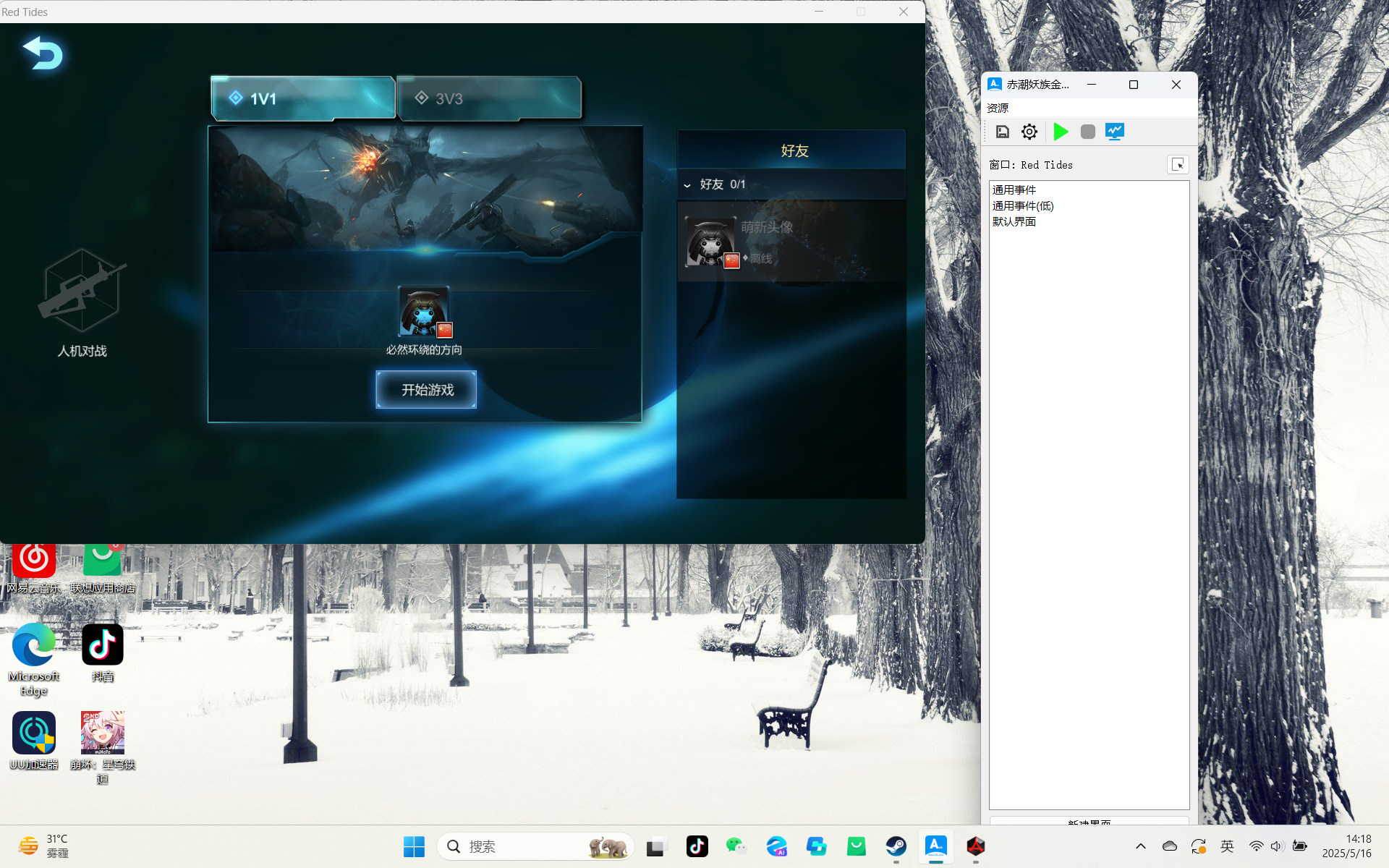This screenshot has height=868, width=1389.
Task: Select the player avatar 必然环绕的方向
Action: coord(424,312)
